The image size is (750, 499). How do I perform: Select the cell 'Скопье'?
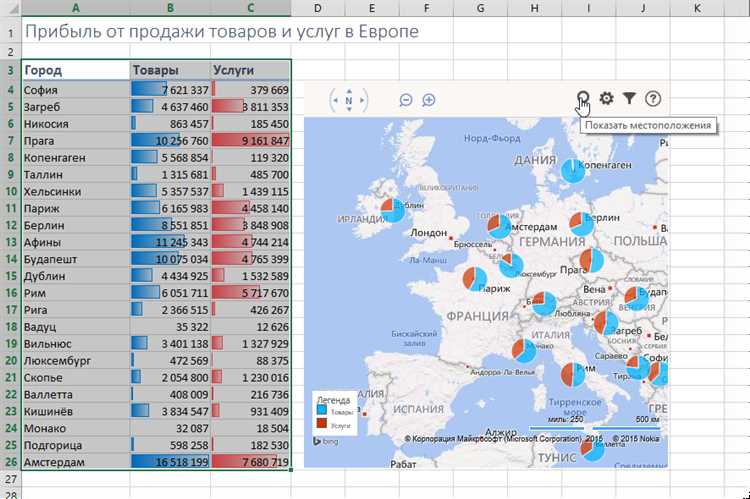(76, 377)
